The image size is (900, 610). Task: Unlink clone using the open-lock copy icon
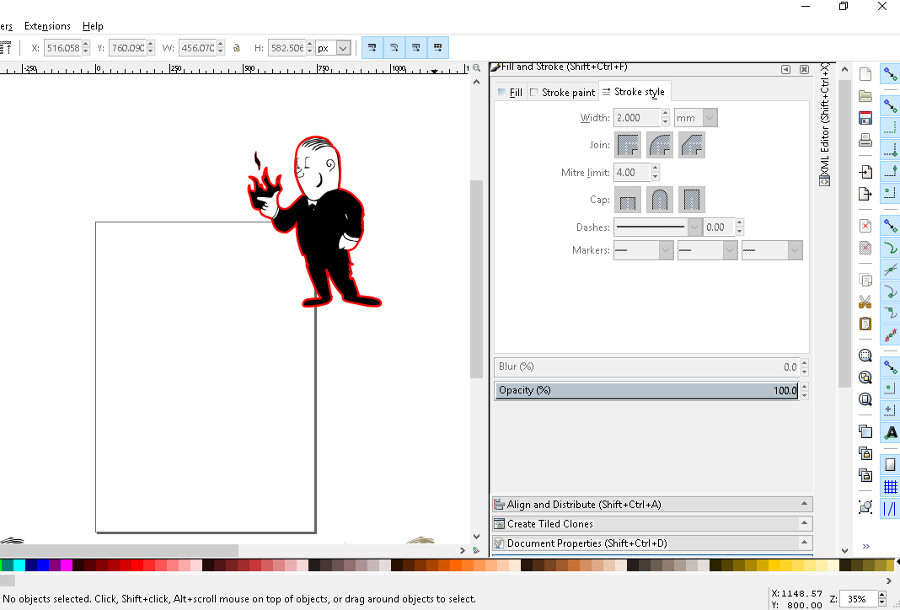point(865,475)
